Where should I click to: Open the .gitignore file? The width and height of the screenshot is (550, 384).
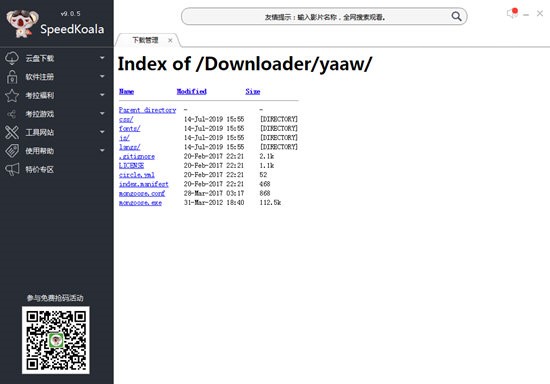click(x=137, y=156)
